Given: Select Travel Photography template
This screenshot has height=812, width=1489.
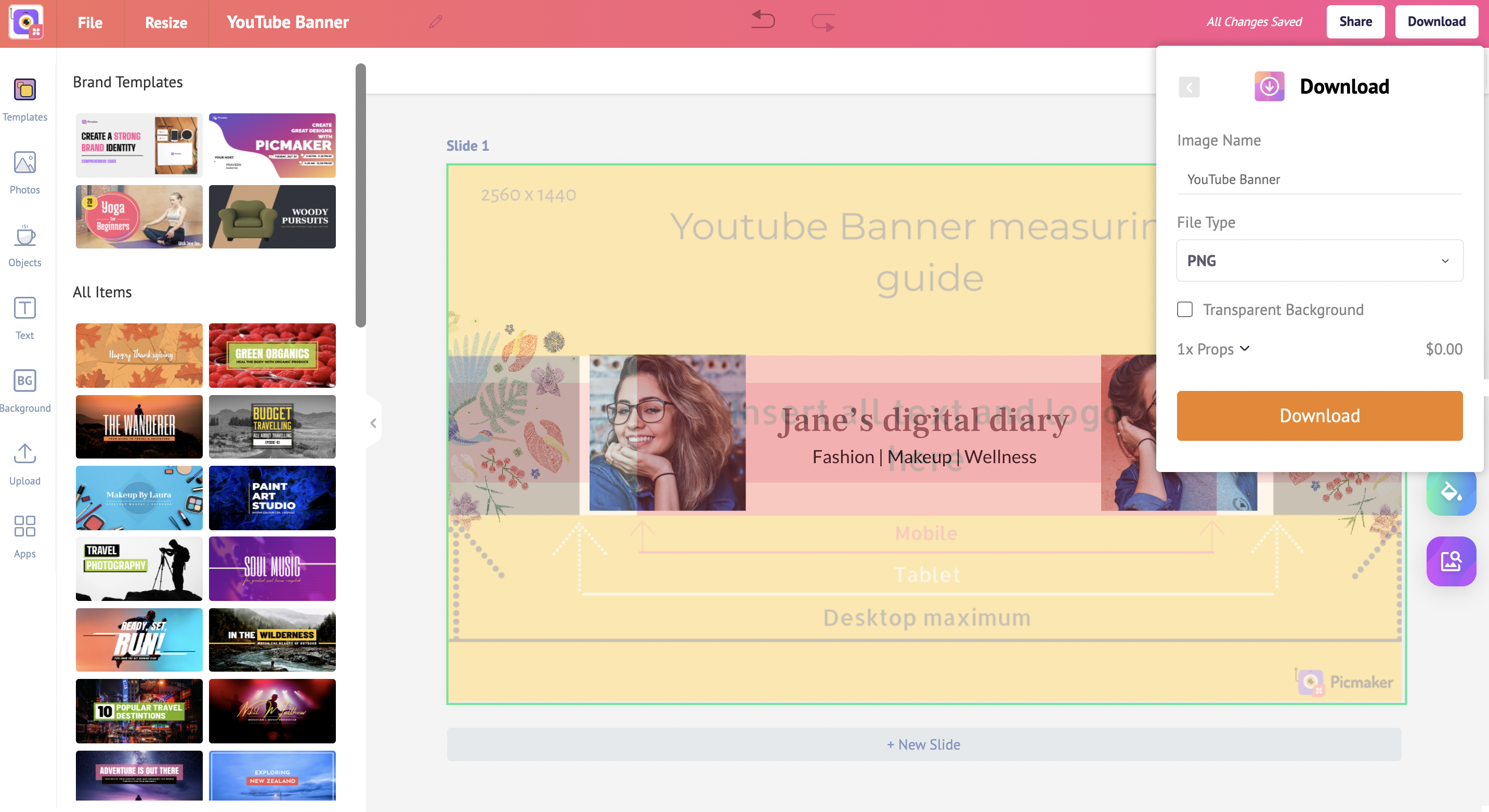Looking at the screenshot, I should point(139,569).
